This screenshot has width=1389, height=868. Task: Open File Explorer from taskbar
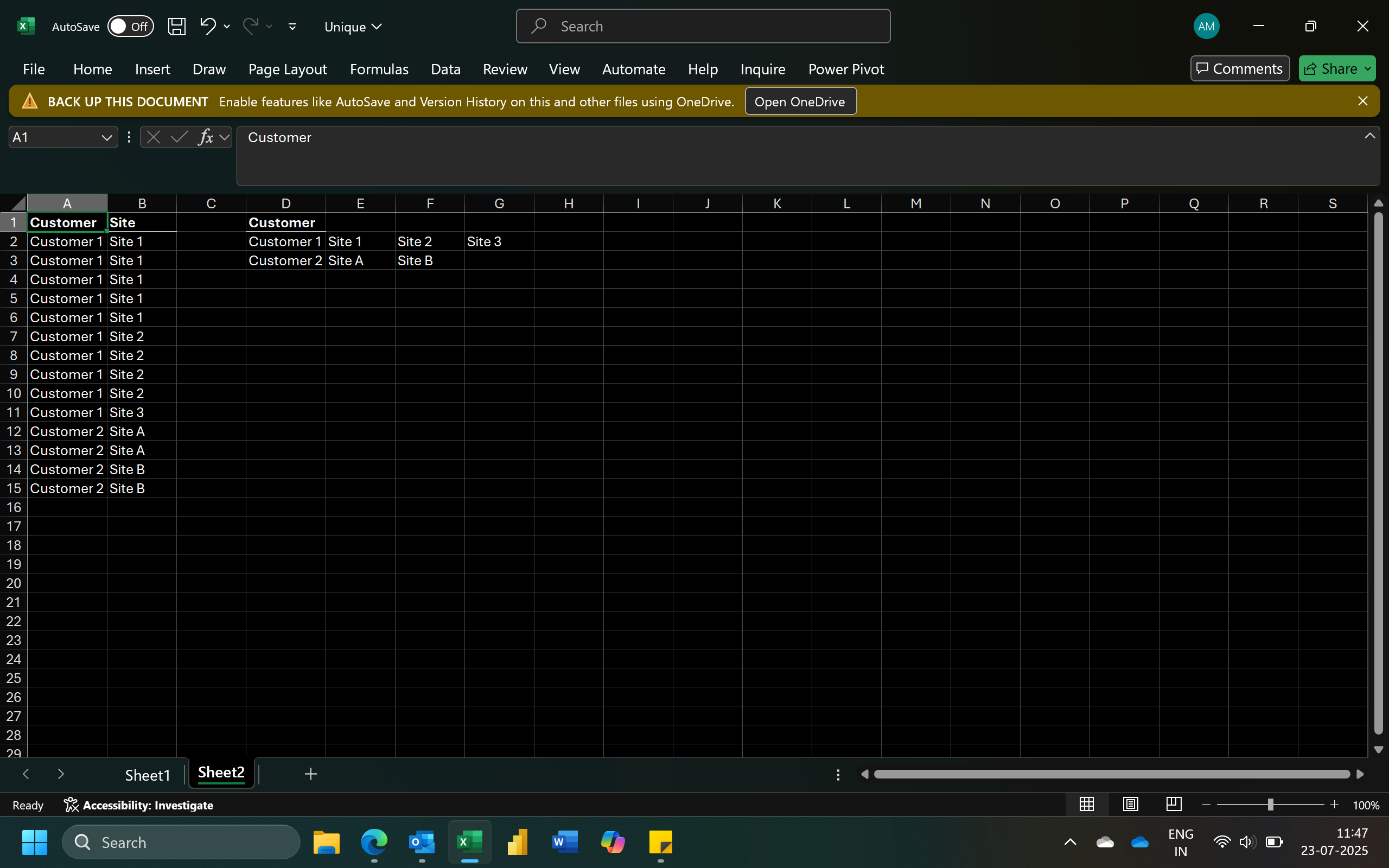pos(326,842)
